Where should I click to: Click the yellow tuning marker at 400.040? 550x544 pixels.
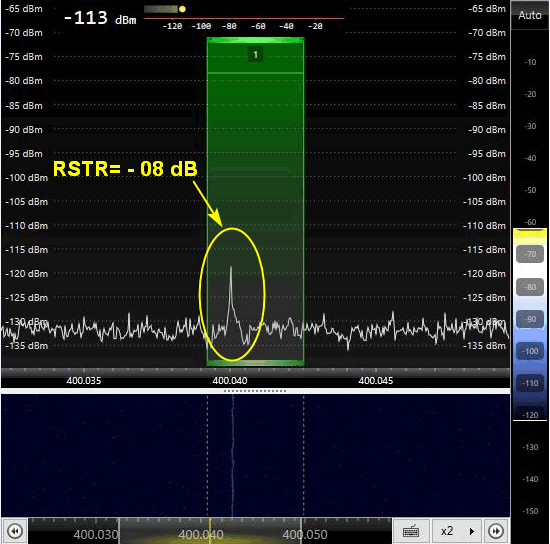(x=210, y=530)
